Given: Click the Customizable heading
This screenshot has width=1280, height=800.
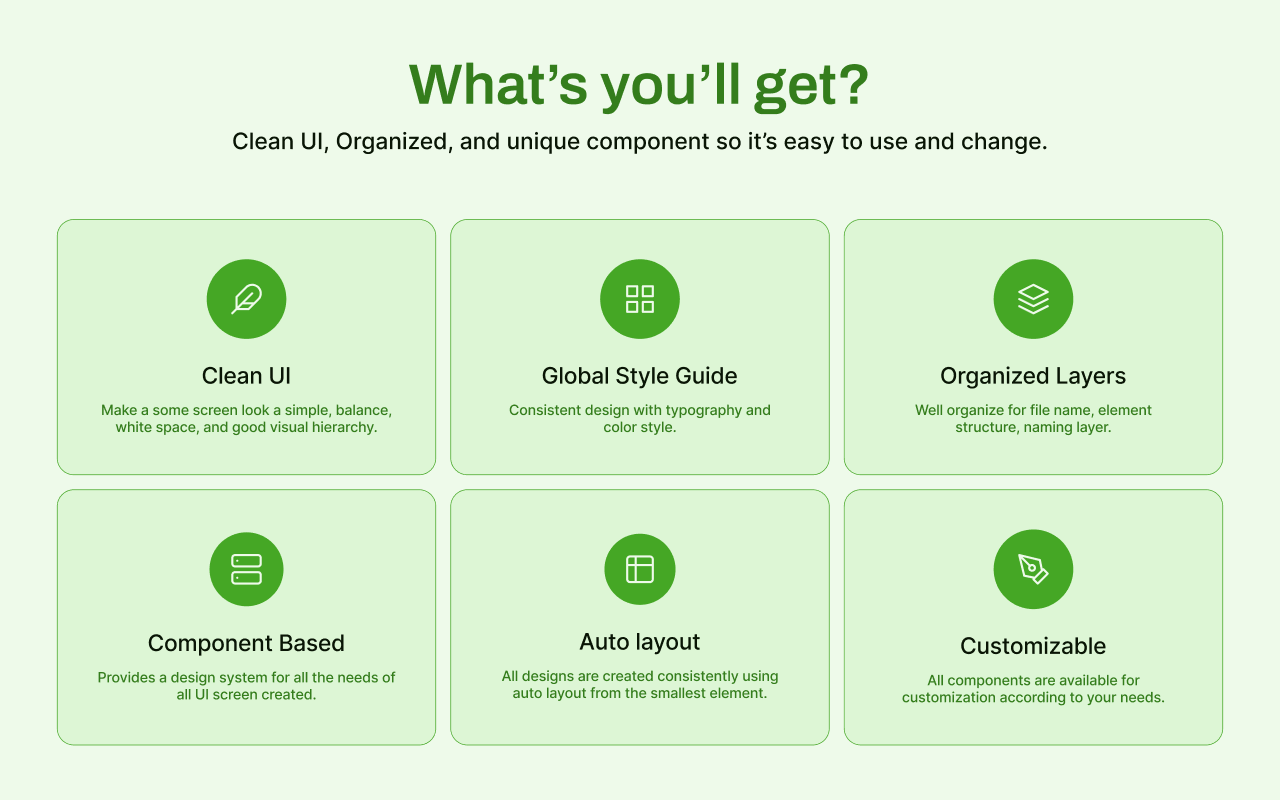Looking at the screenshot, I should point(1033,646).
